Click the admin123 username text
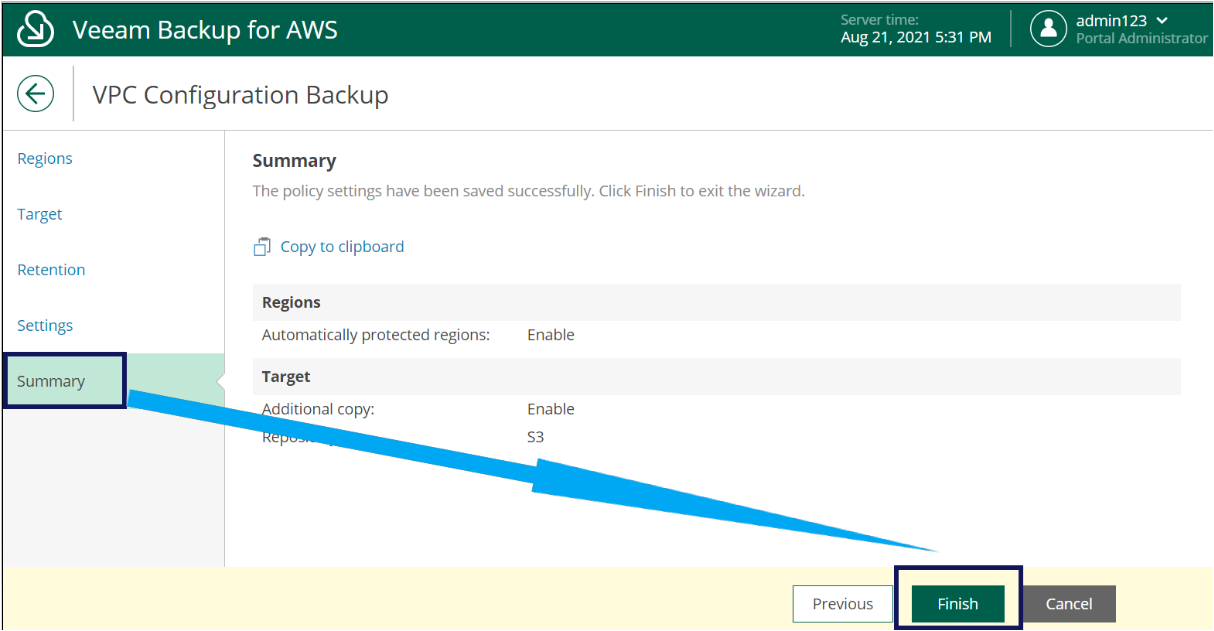This screenshot has width=1214, height=631. (1111, 20)
